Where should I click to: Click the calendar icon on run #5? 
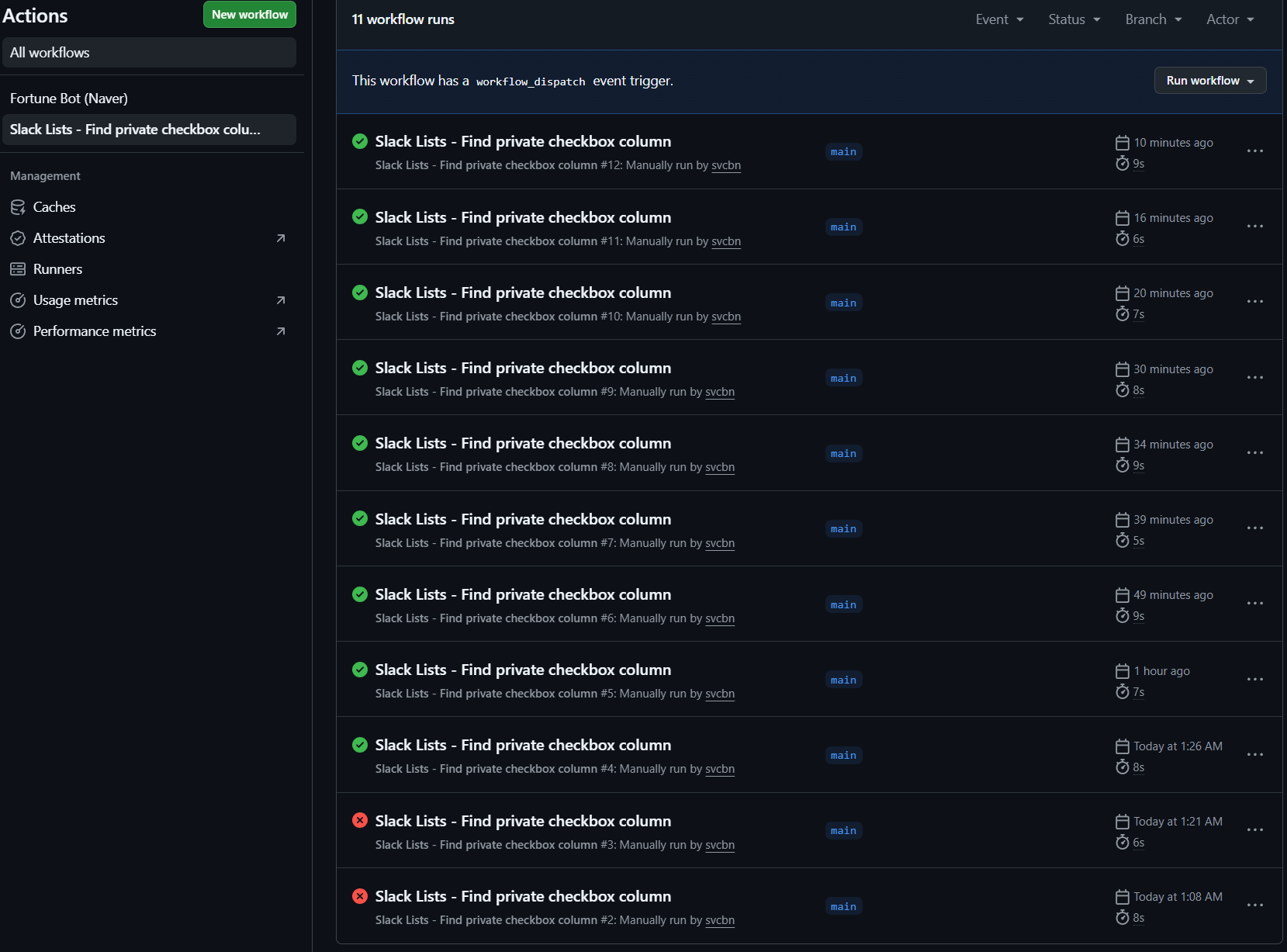click(x=1122, y=671)
